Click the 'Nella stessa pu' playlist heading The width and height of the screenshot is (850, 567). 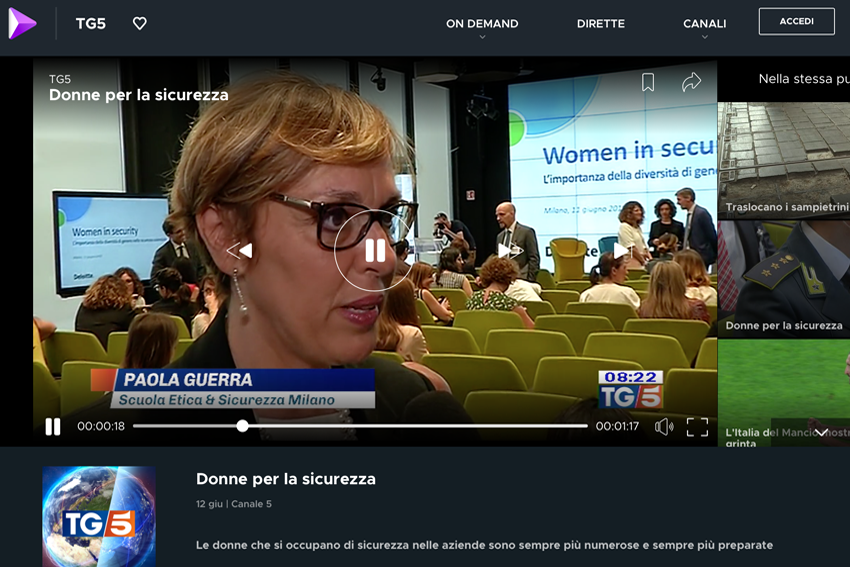(804, 79)
